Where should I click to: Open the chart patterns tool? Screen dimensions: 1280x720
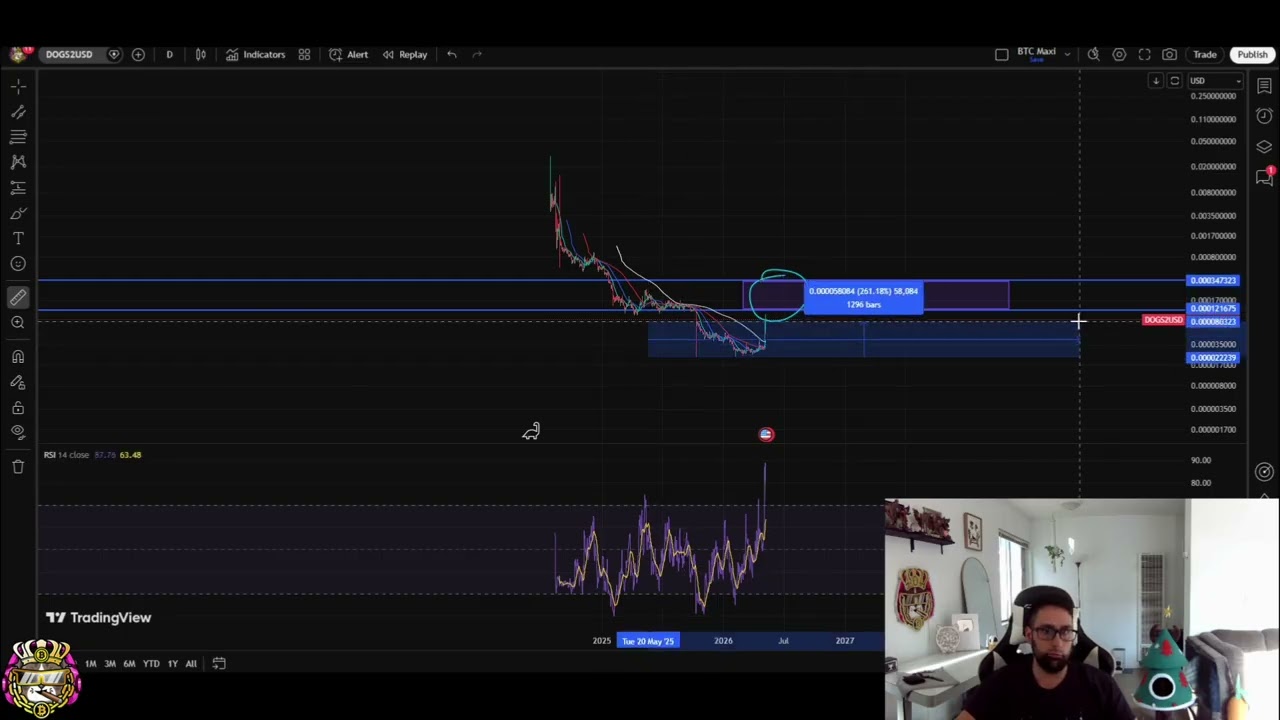[18, 161]
